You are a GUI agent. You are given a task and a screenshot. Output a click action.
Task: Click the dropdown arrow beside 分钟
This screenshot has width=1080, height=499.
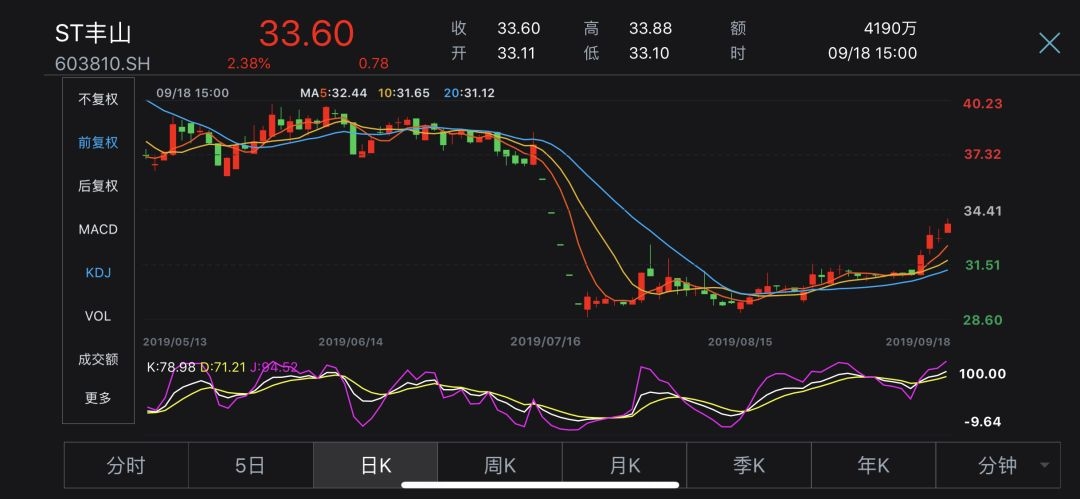(1045, 466)
